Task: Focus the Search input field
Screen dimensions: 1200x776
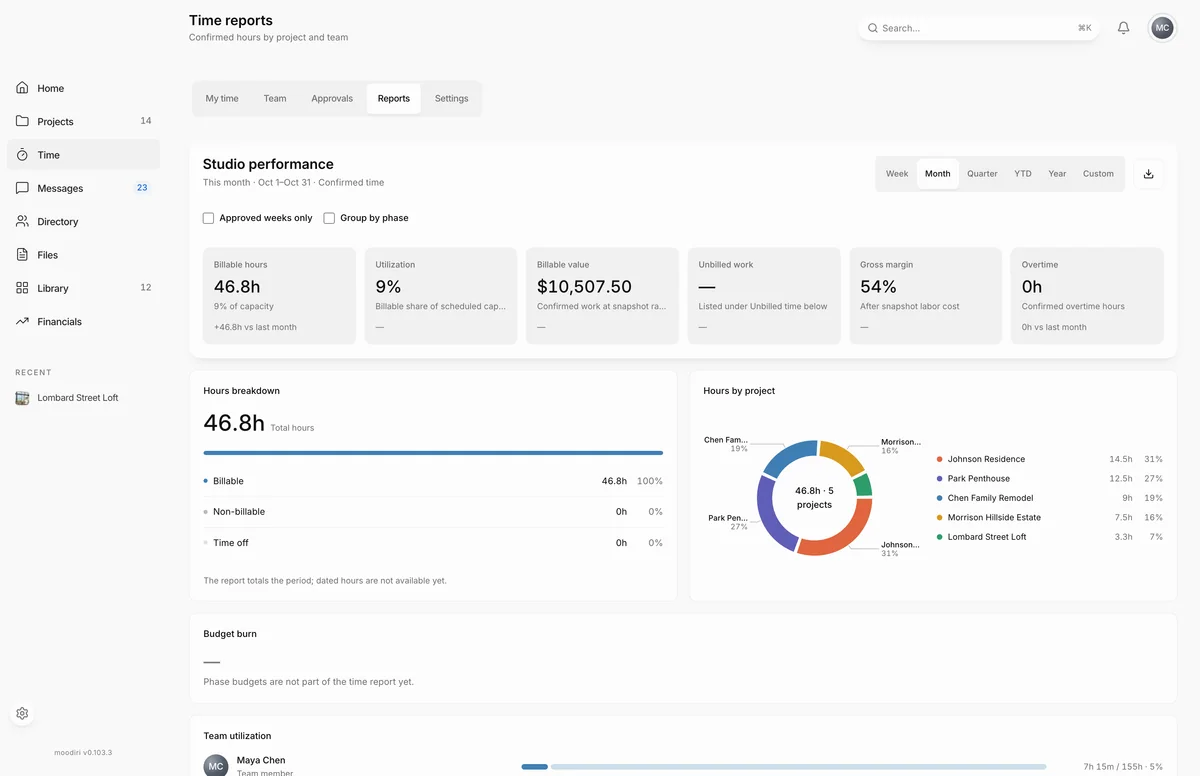Action: [x=978, y=28]
